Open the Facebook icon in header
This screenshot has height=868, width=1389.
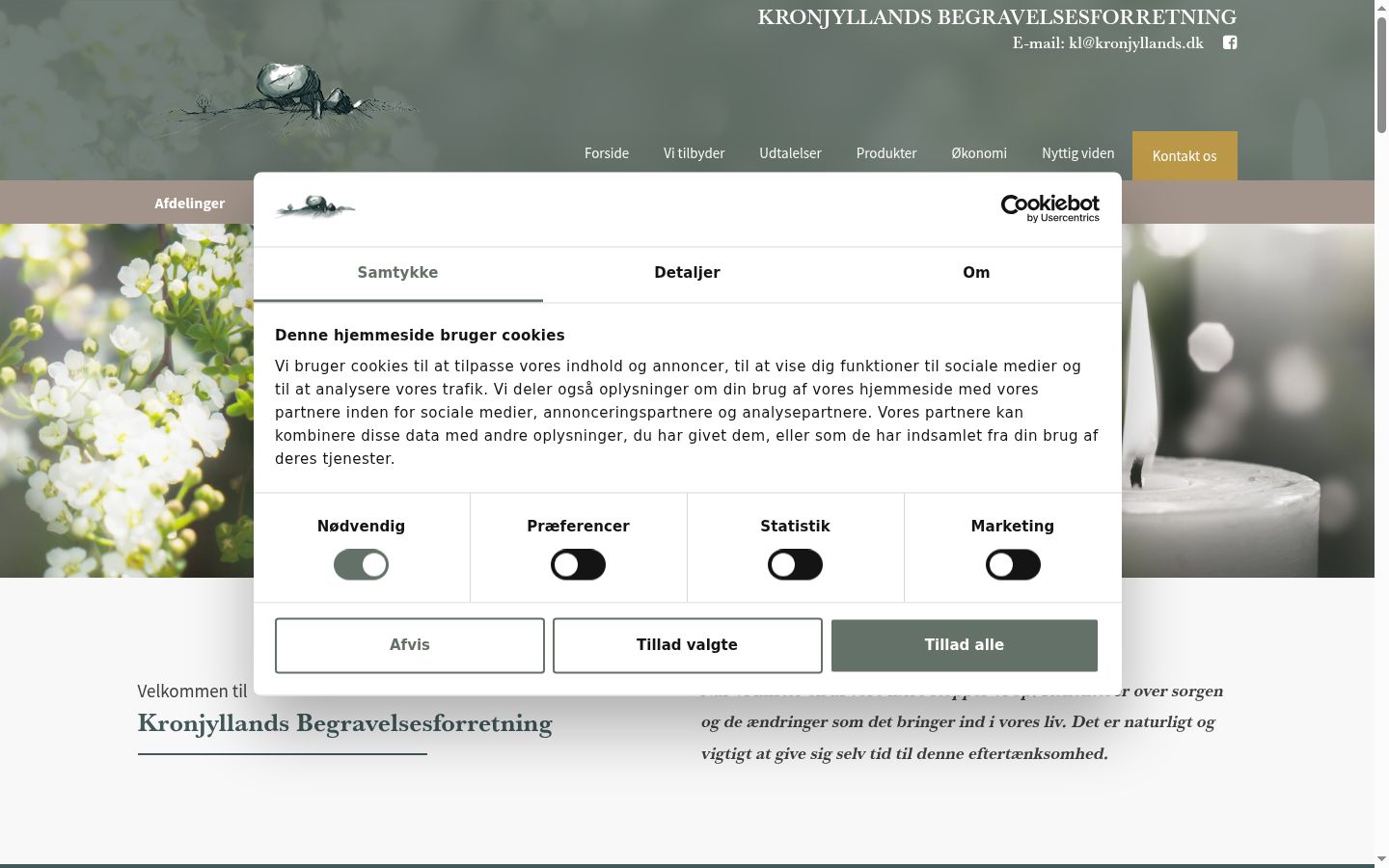tap(1230, 42)
